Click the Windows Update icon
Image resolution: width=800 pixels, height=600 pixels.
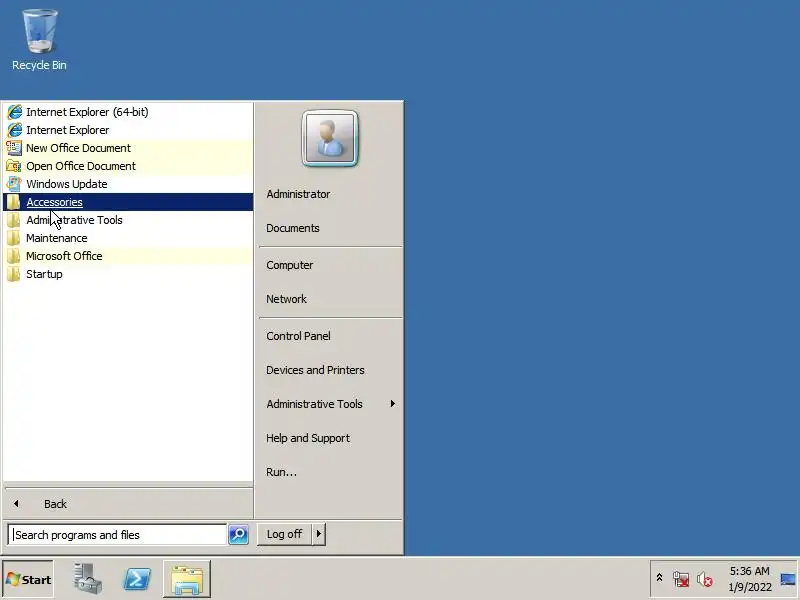click(14, 184)
